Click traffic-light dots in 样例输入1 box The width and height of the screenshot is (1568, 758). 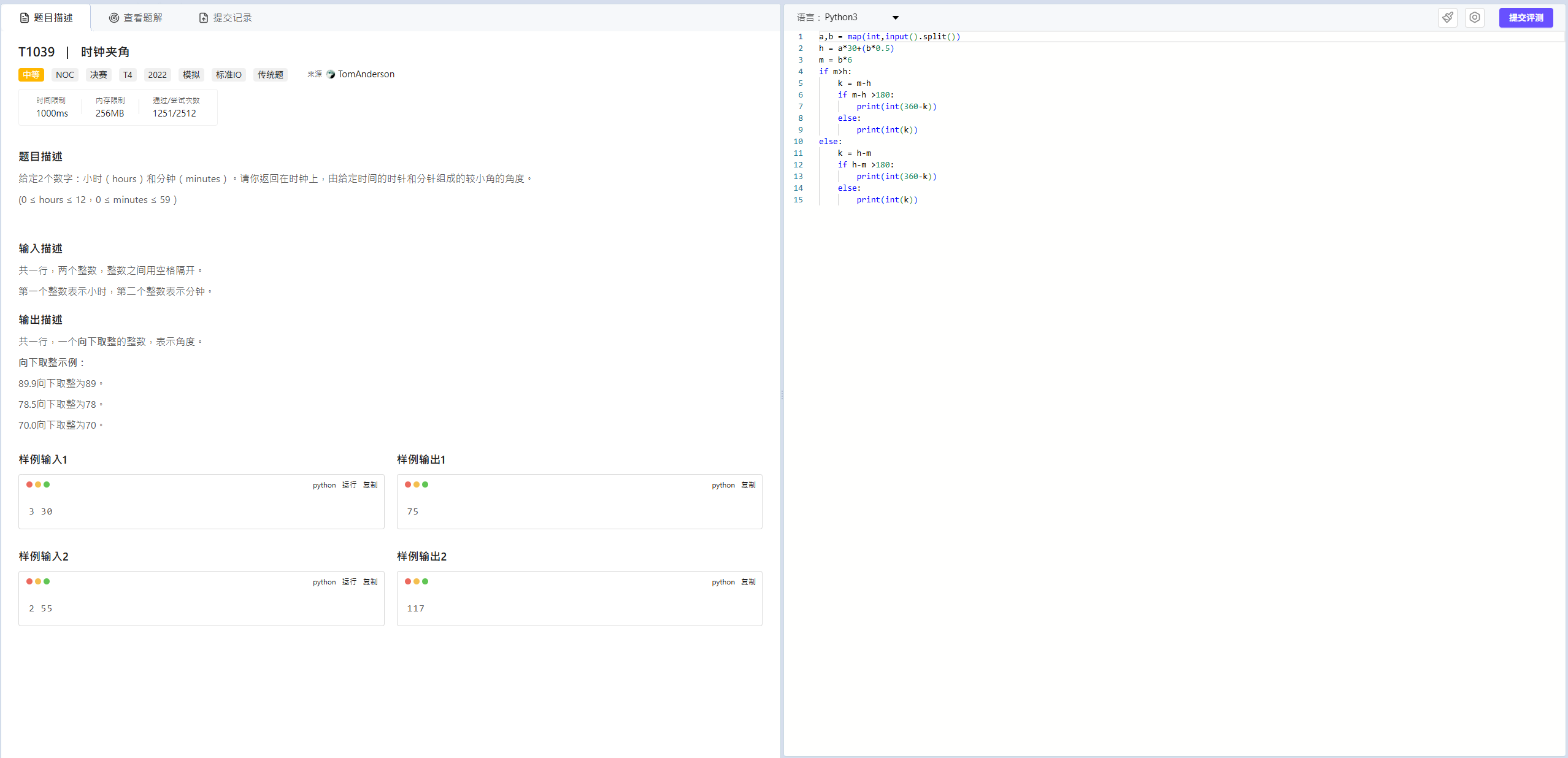[x=38, y=484]
